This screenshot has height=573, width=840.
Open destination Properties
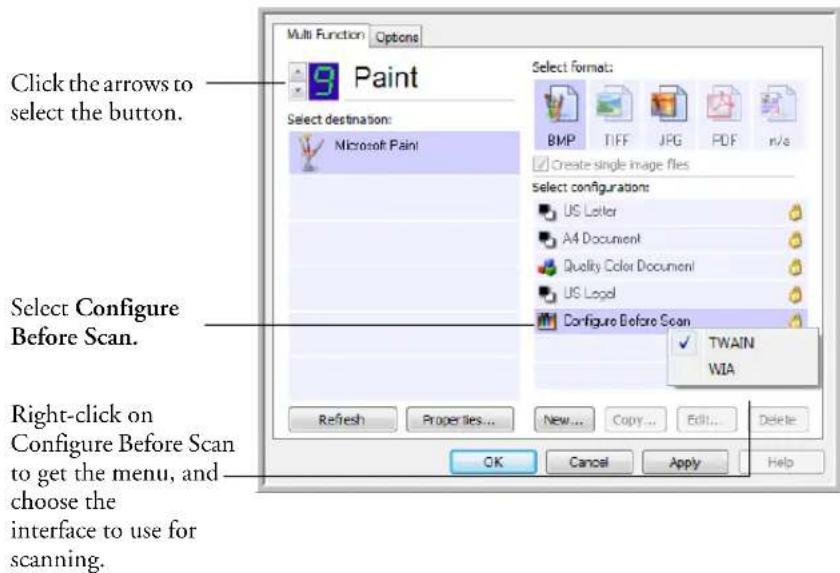pos(460,419)
